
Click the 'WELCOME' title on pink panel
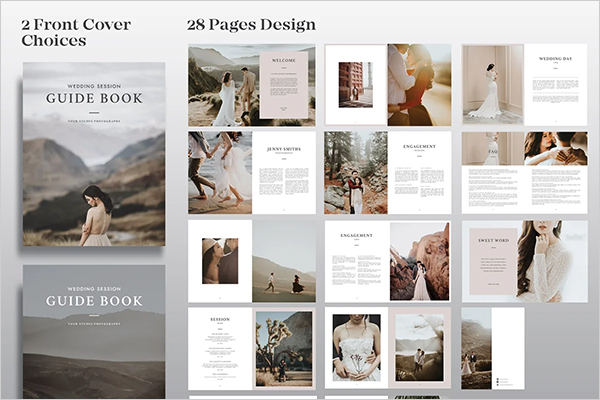point(284,60)
